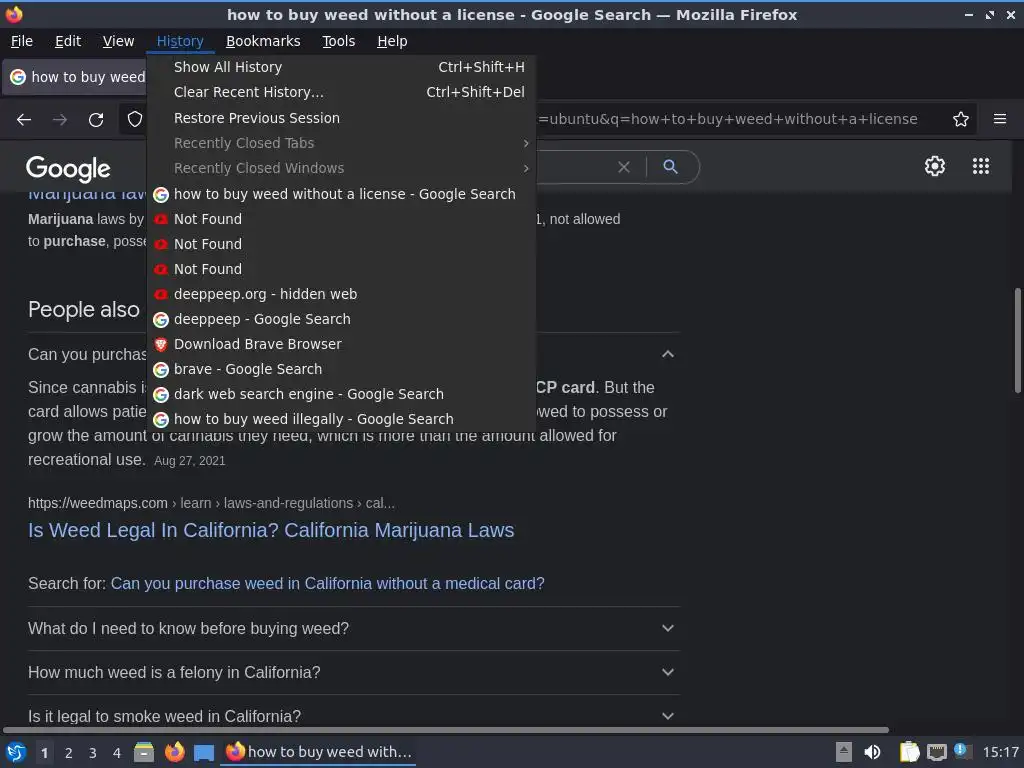Open 'deeppeep.org - hidden web' history entry
Viewport: 1024px width, 768px height.
pyautogui.click(x=342, y=294)
